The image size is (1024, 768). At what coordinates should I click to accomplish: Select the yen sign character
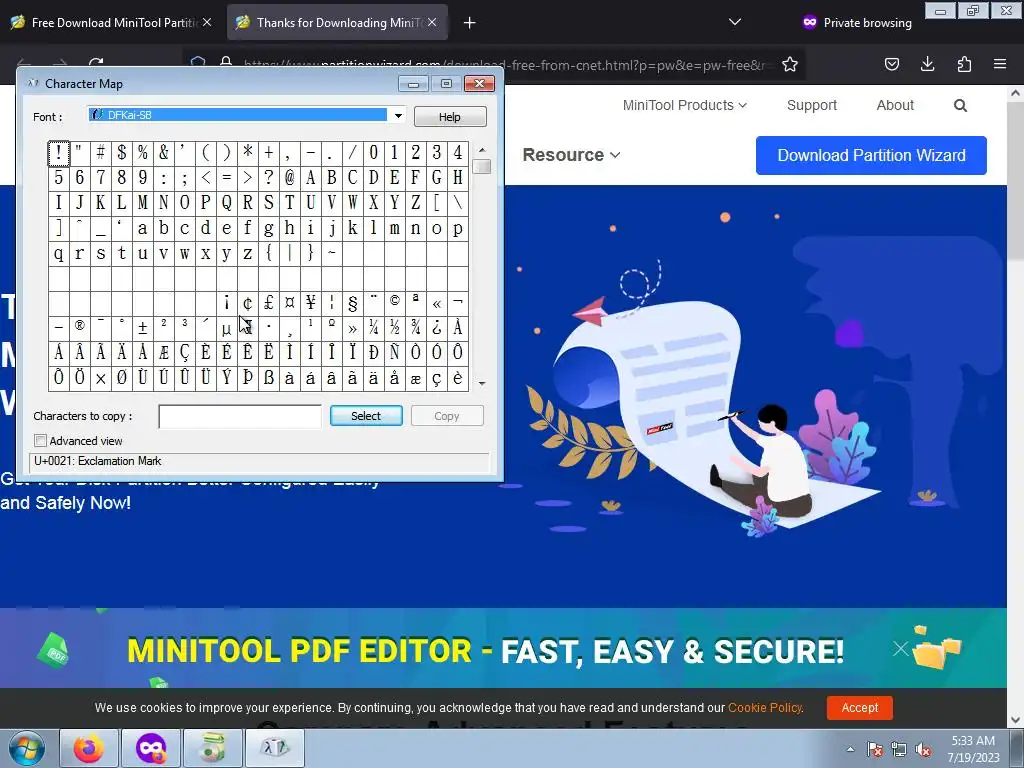pyautogui.click(x=310, y=302)
